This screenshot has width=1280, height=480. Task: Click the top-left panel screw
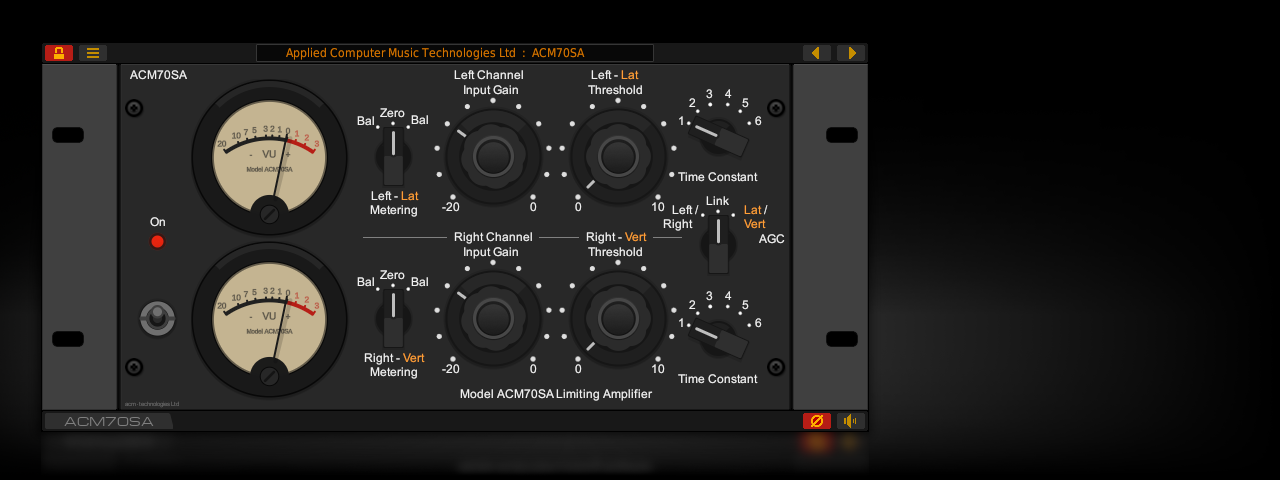tap(134, 108)
